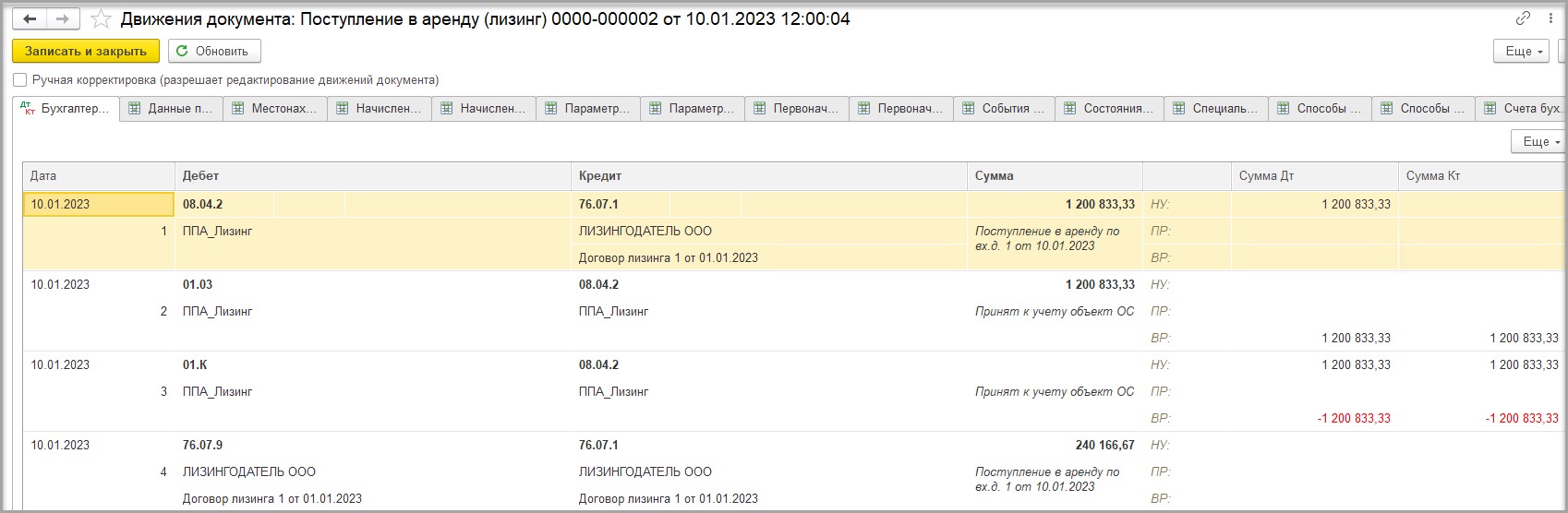Go forward with the right arrow button
Viewport: 1568px width, 513px height.
[62, 19]
